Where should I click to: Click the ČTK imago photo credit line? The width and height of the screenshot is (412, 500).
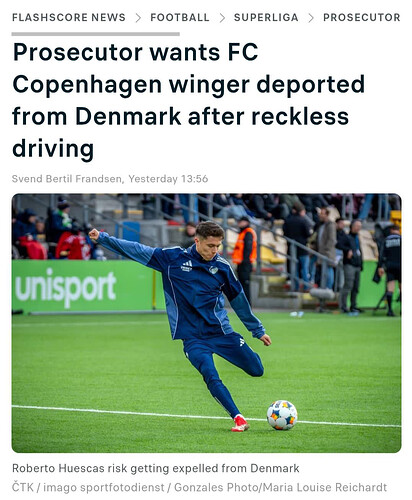199,487
